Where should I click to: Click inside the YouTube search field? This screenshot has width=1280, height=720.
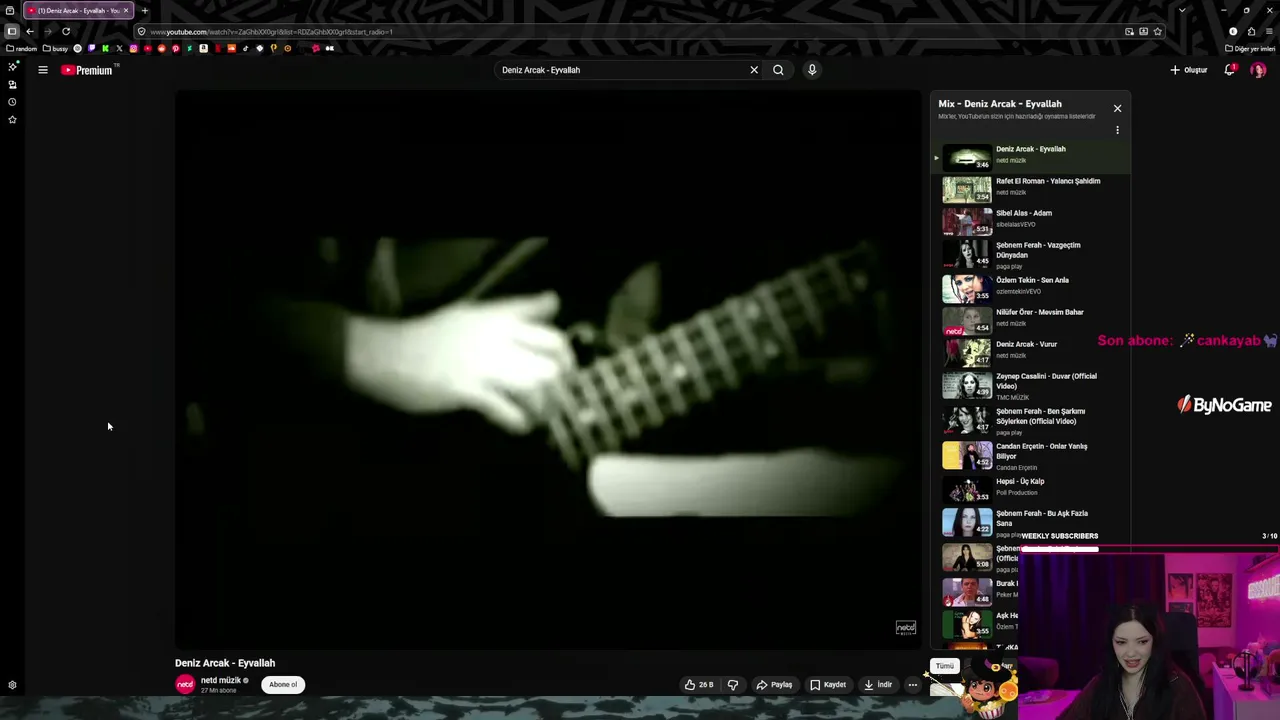click(620, 70)
